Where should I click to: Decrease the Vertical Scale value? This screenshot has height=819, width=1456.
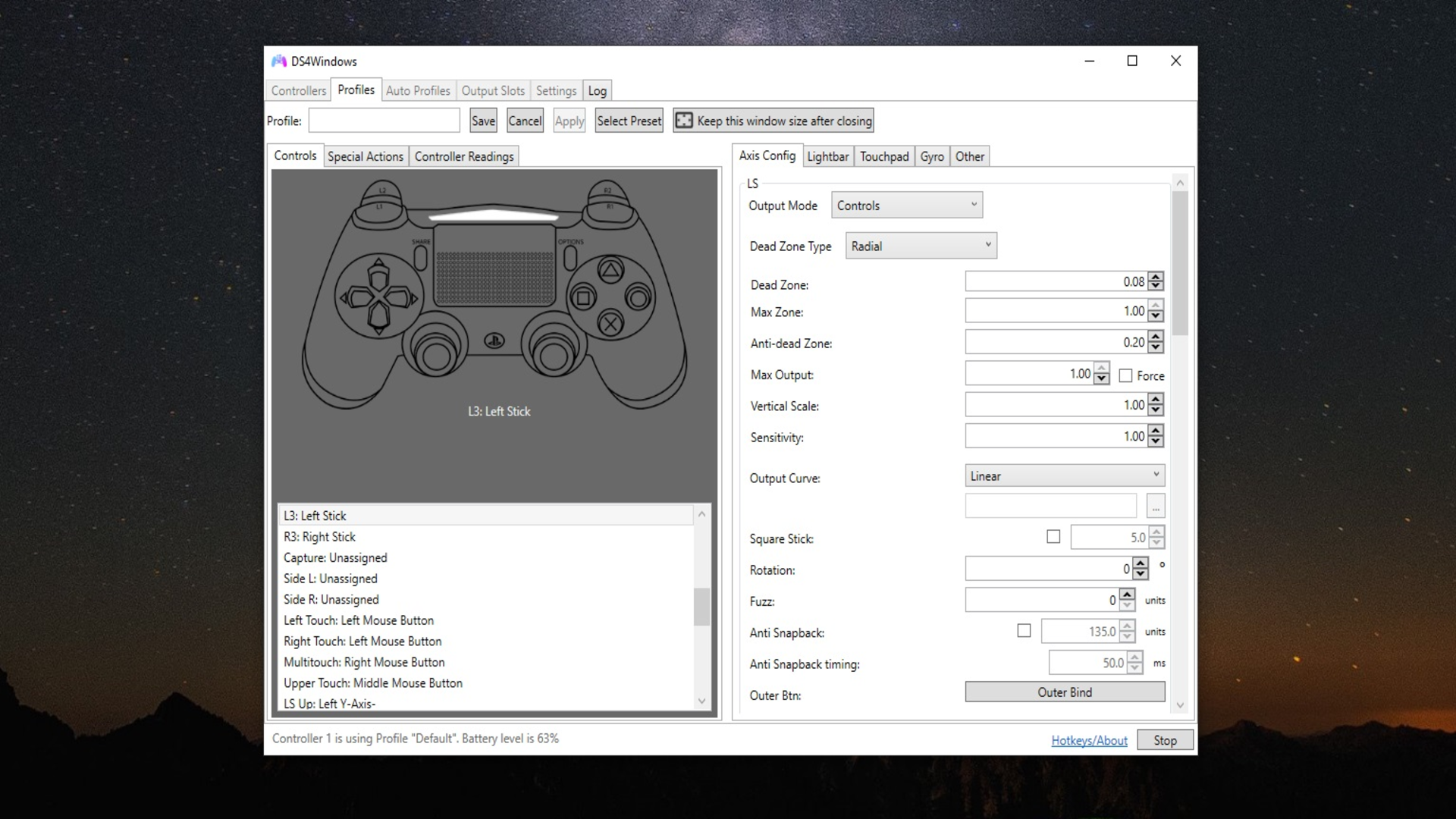click(x=1156, y=409)
